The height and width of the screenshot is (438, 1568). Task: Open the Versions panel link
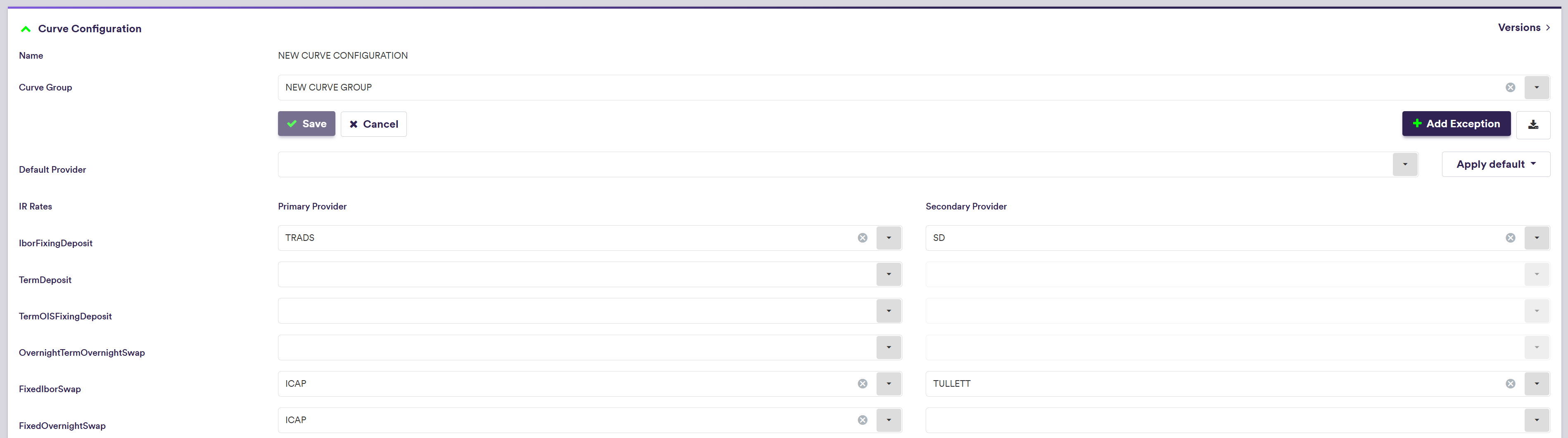click(1523, 27)
